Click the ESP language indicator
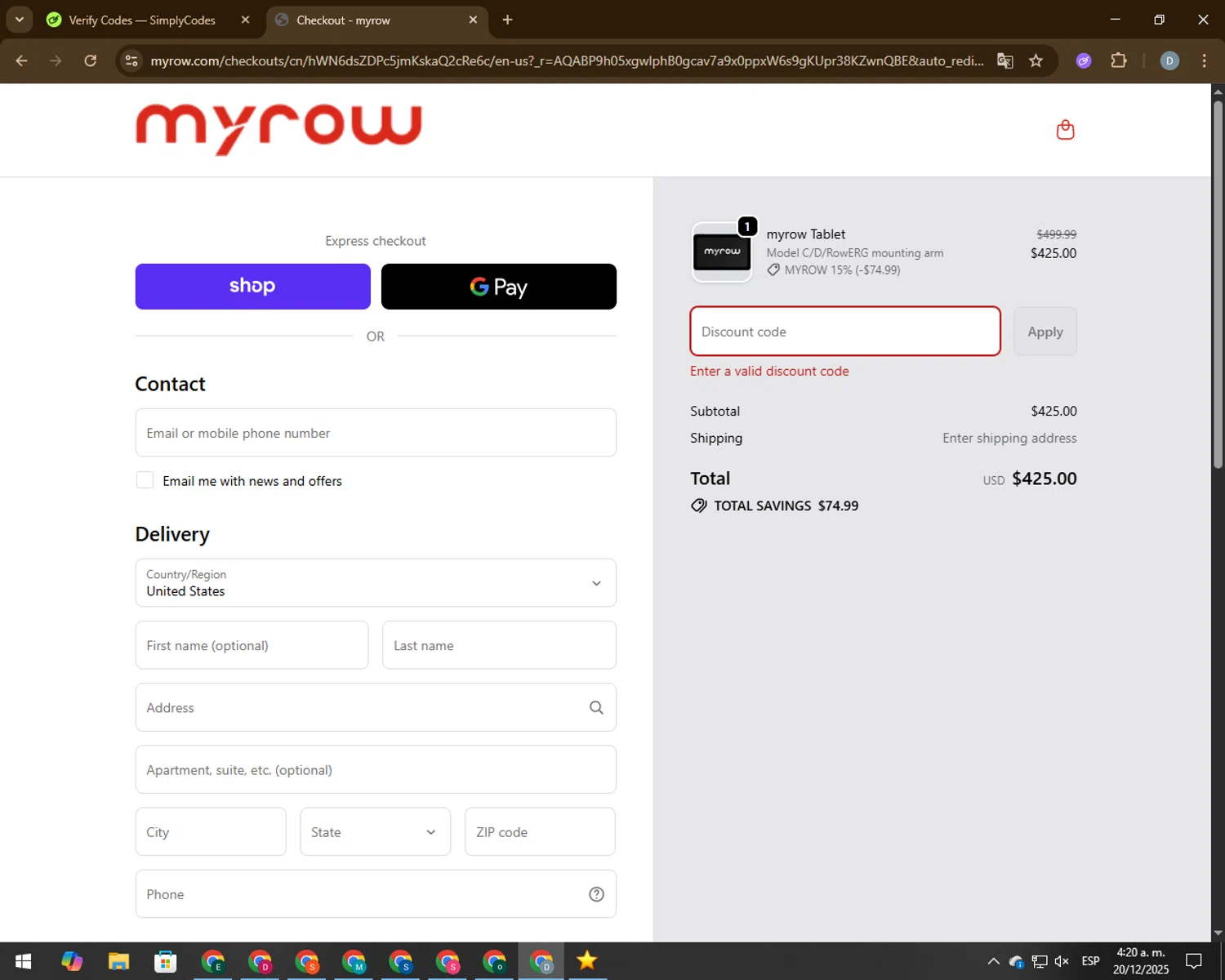Screen dimensions: 1225x980 point(1090,961)
